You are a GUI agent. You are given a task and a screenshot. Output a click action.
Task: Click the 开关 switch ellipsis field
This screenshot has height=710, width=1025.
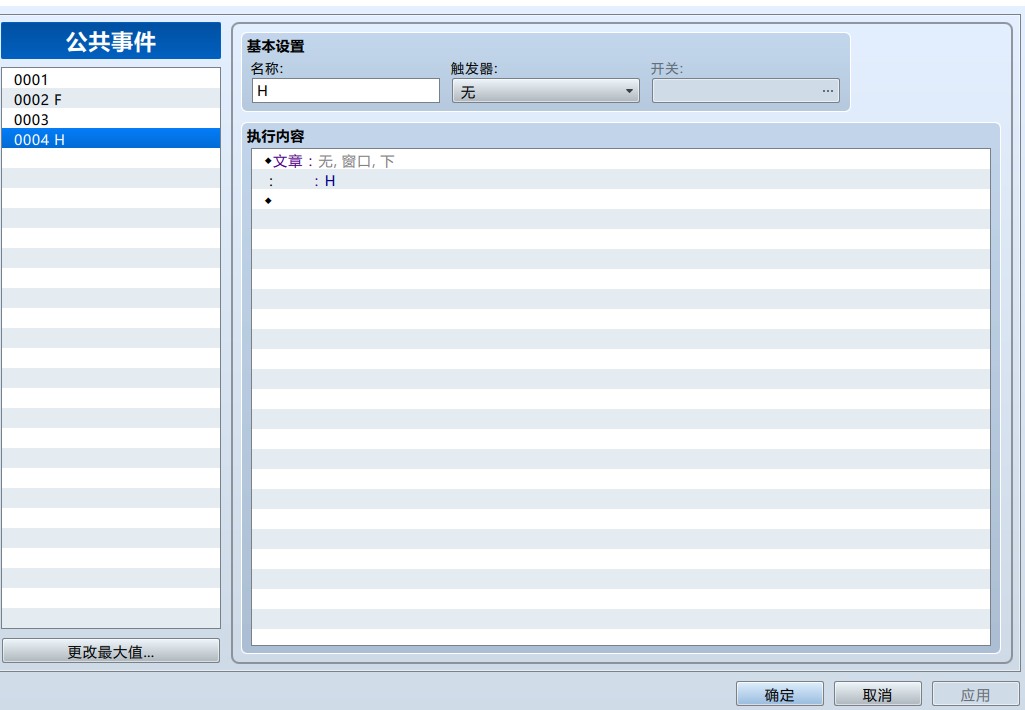coord(746,91)
